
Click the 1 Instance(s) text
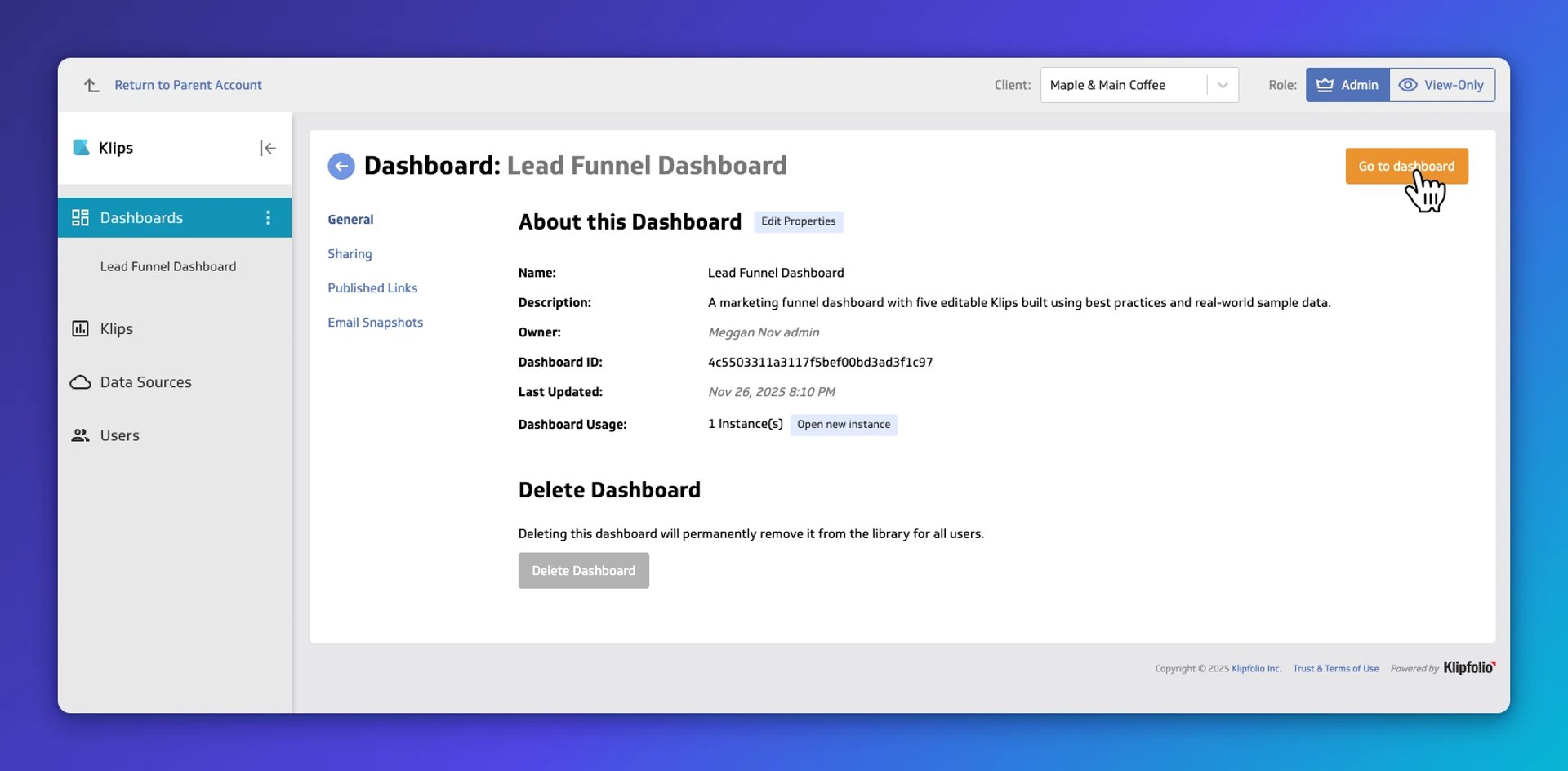[x=746, y=424]
